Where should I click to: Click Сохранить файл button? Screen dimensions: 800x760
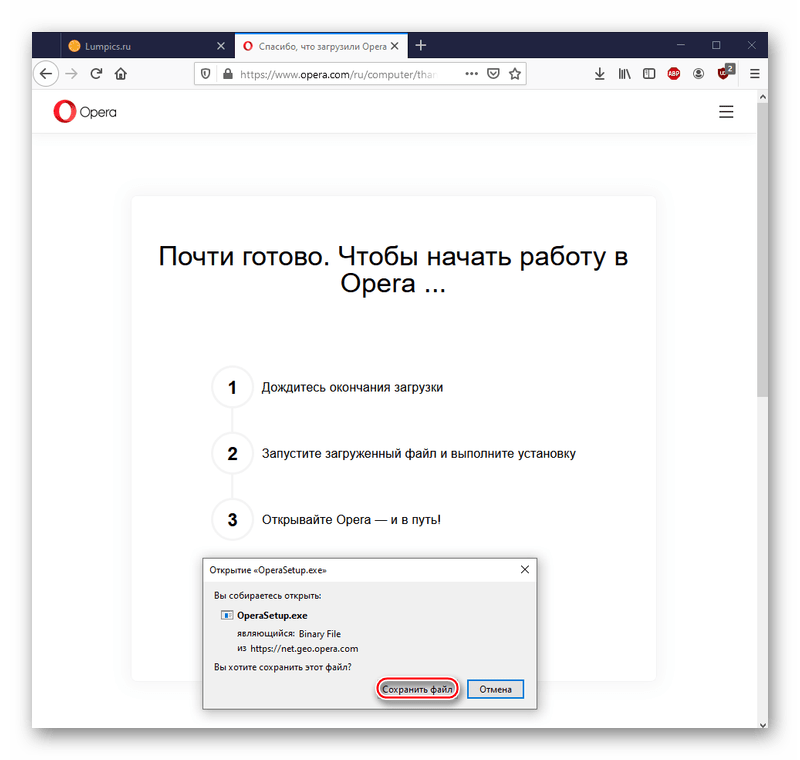[x=417, y=689]
